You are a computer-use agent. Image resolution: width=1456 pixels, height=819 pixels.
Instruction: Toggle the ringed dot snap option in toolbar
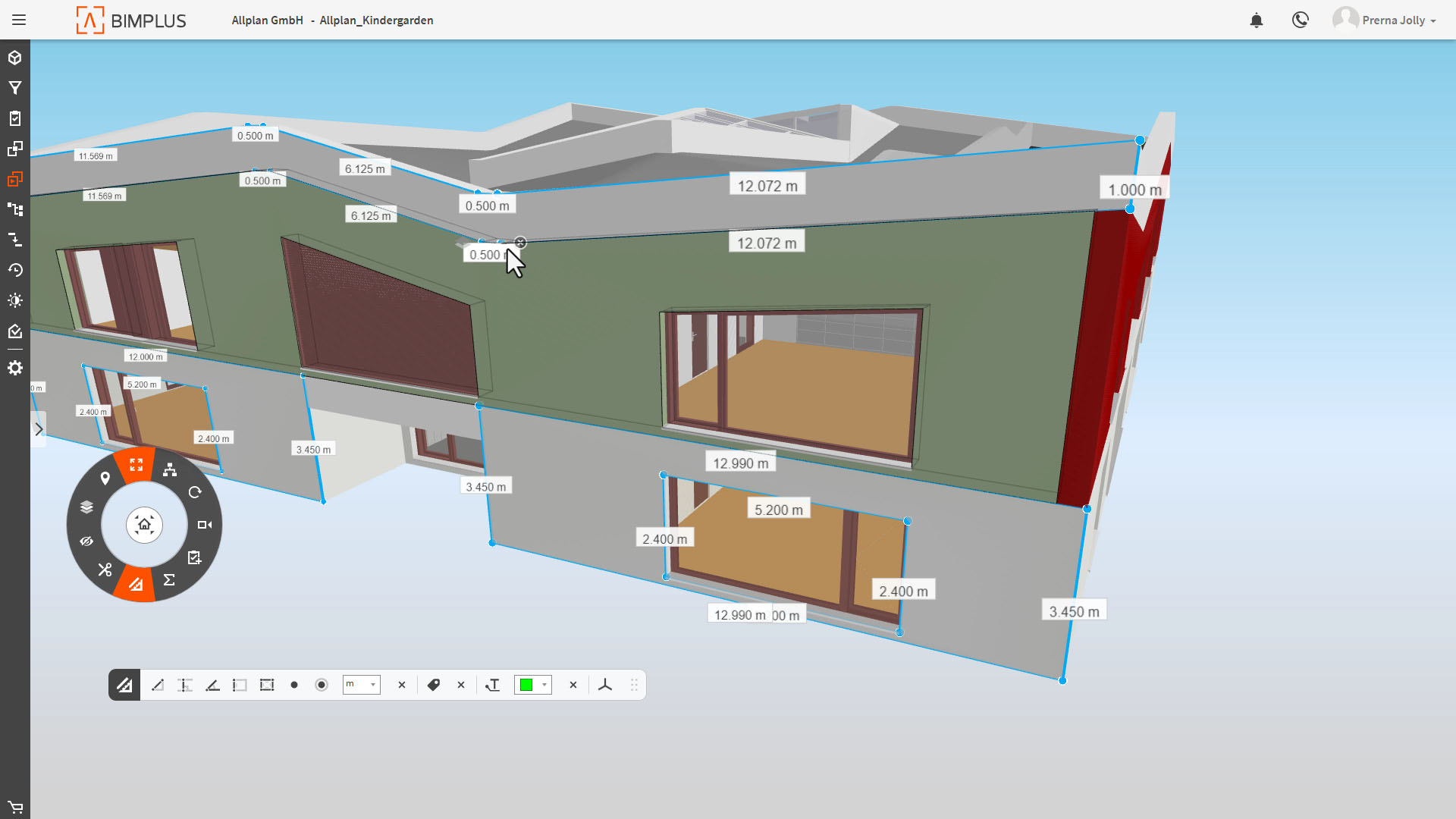pyautogui.click(x=322, y=686)
